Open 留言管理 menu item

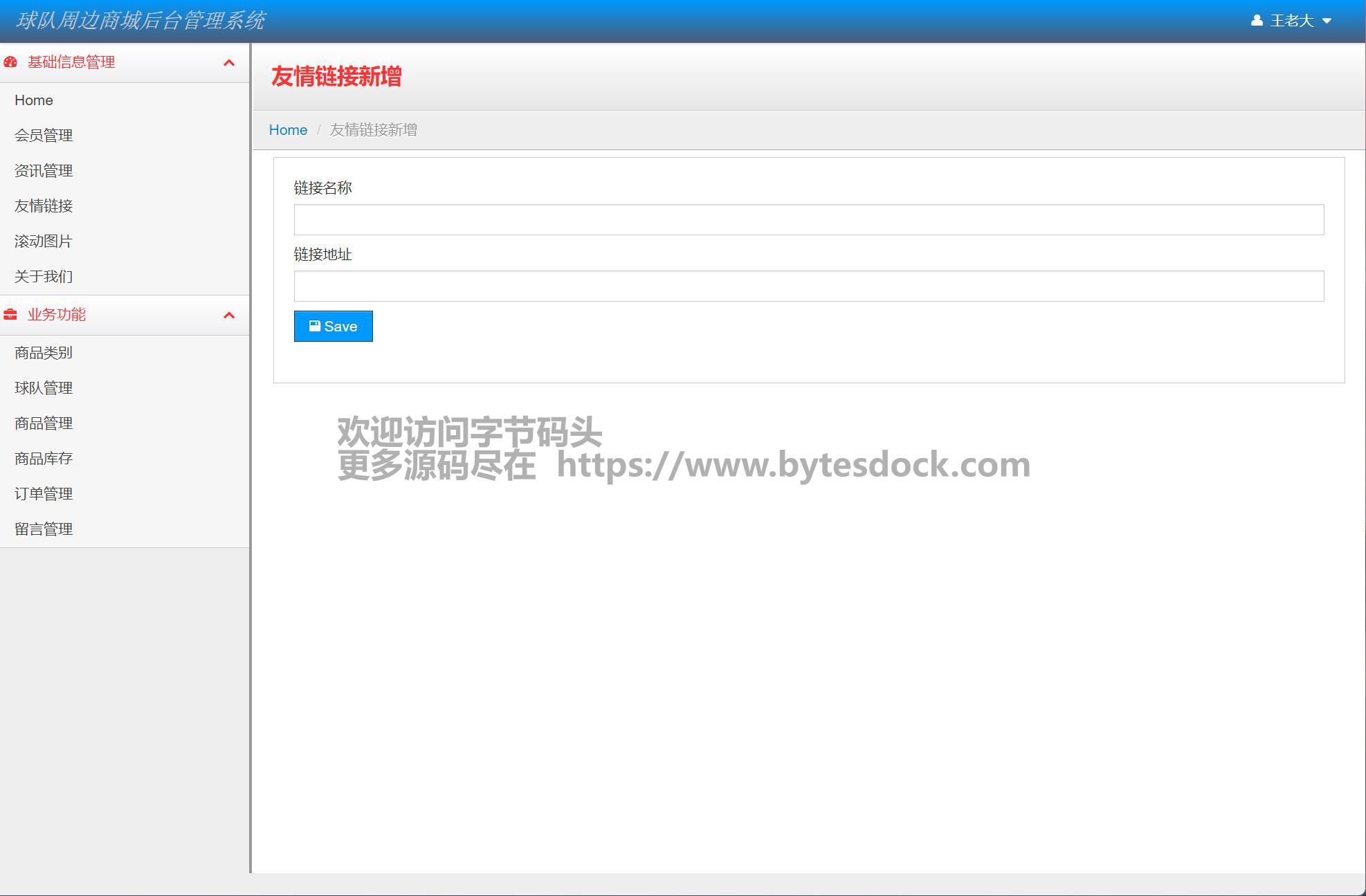pos(44,529)
